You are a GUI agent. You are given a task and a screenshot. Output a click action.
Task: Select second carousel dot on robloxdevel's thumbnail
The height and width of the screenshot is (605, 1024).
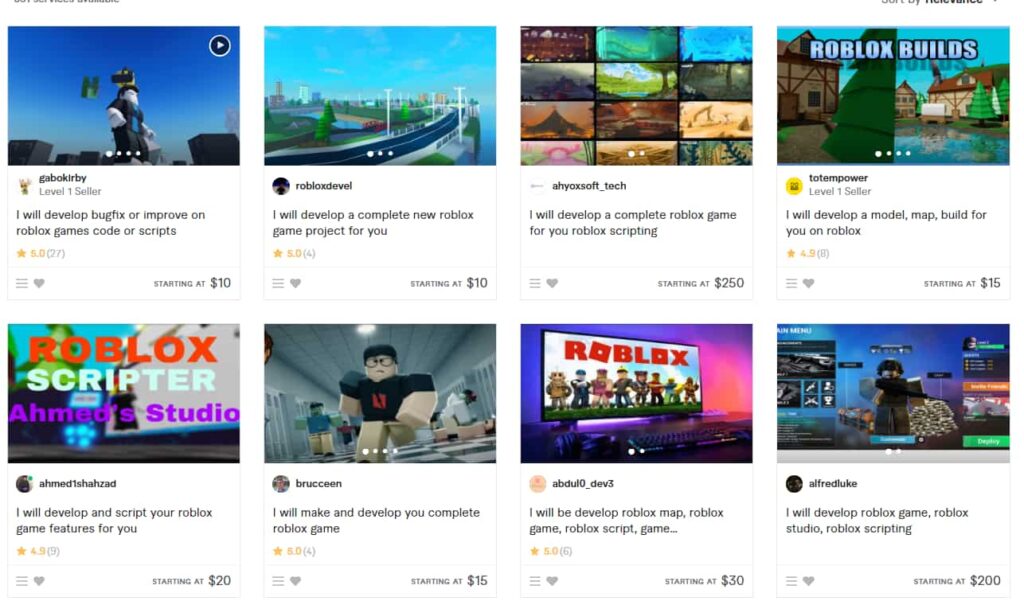point(381,154)
